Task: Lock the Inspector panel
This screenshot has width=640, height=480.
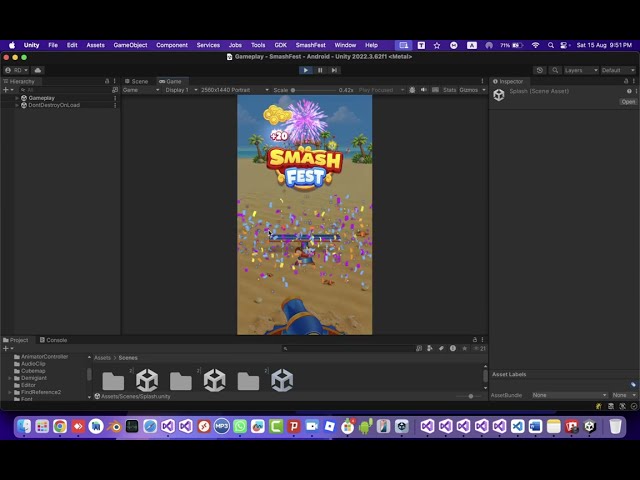Action: pos(626,81)
